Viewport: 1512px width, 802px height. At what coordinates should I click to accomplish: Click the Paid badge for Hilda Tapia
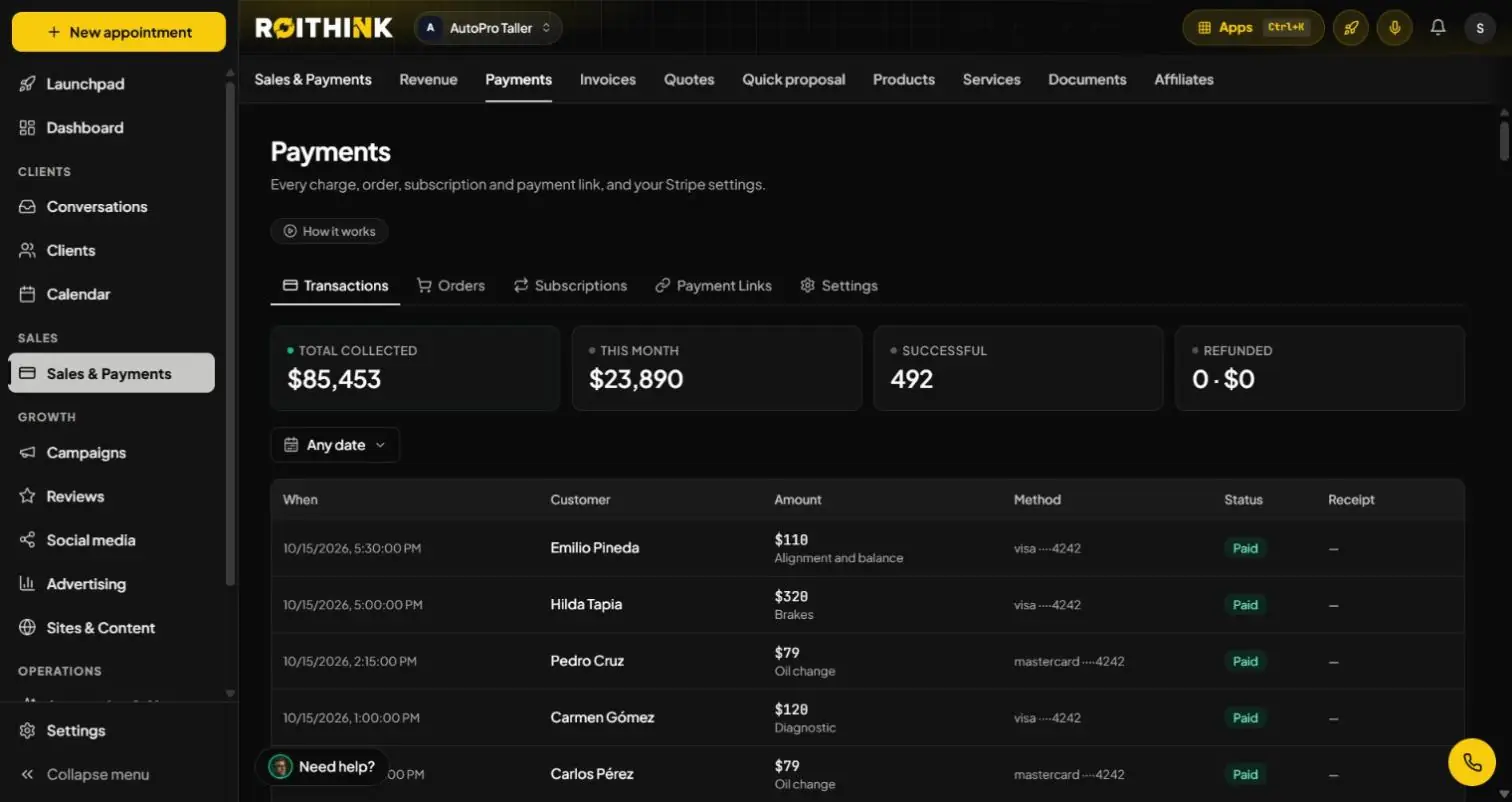(1245, 605)
